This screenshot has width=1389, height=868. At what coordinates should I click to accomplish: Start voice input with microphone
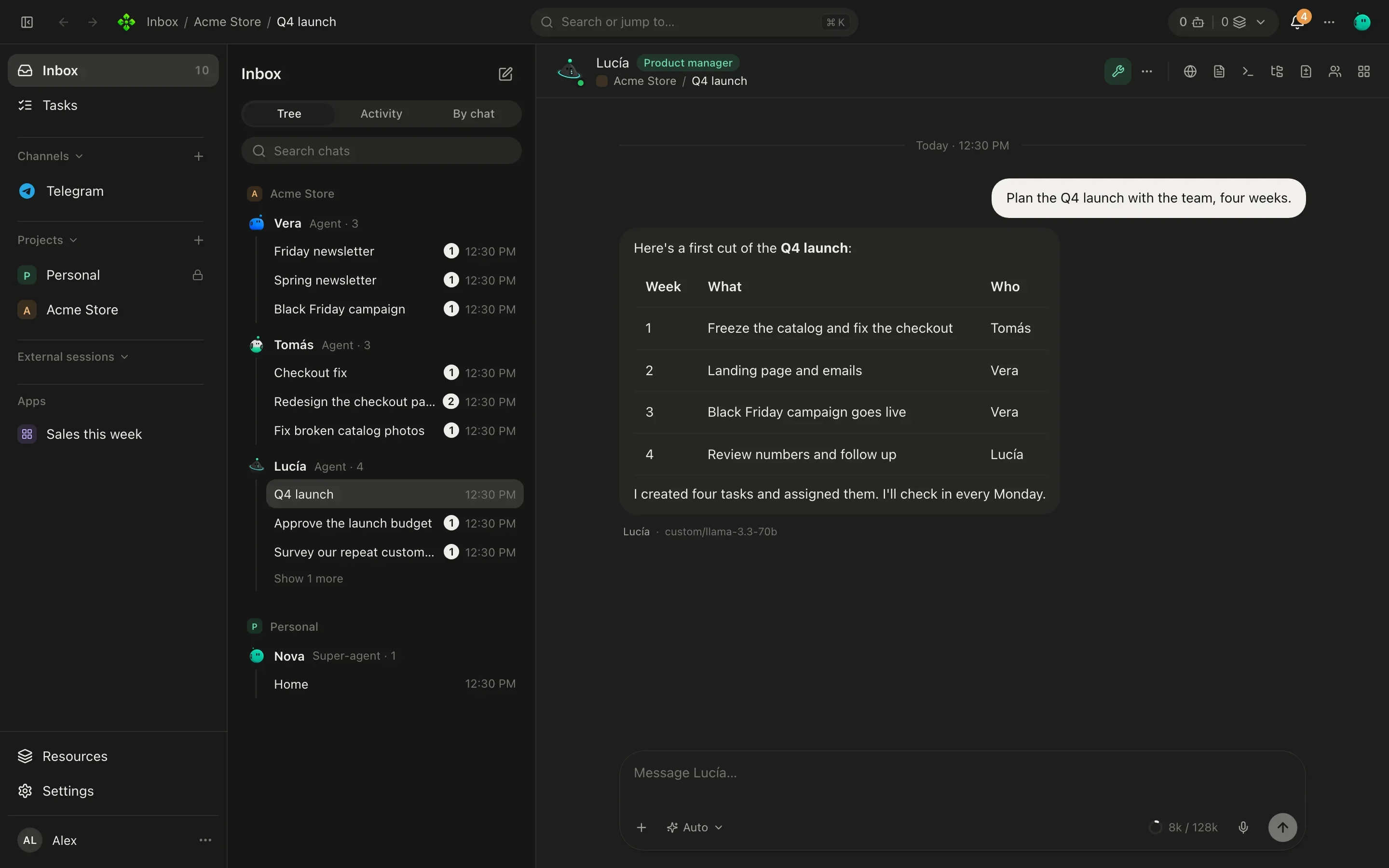[1243, 827]
